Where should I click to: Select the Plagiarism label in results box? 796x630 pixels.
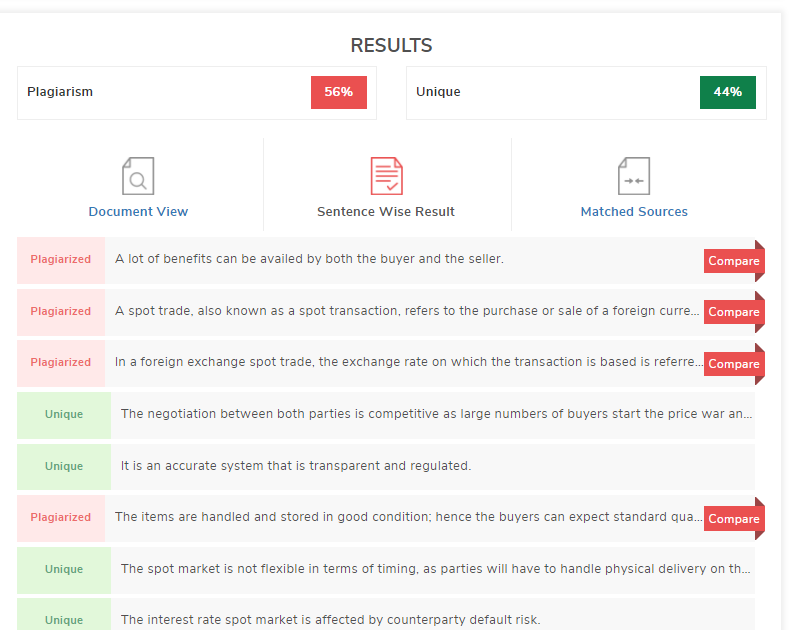60,92
